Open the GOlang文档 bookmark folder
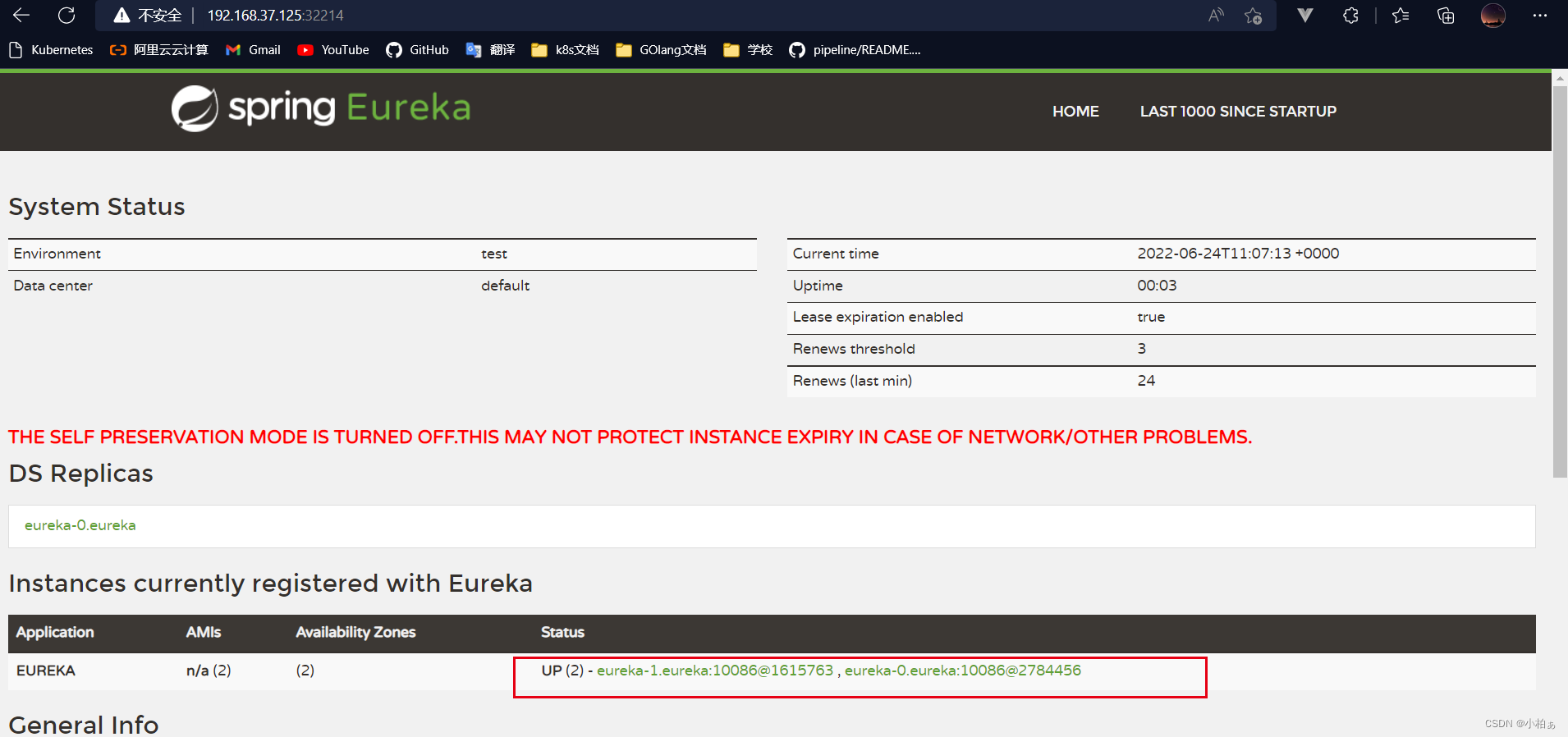1568x737 pixels. (x=662, y=50)
